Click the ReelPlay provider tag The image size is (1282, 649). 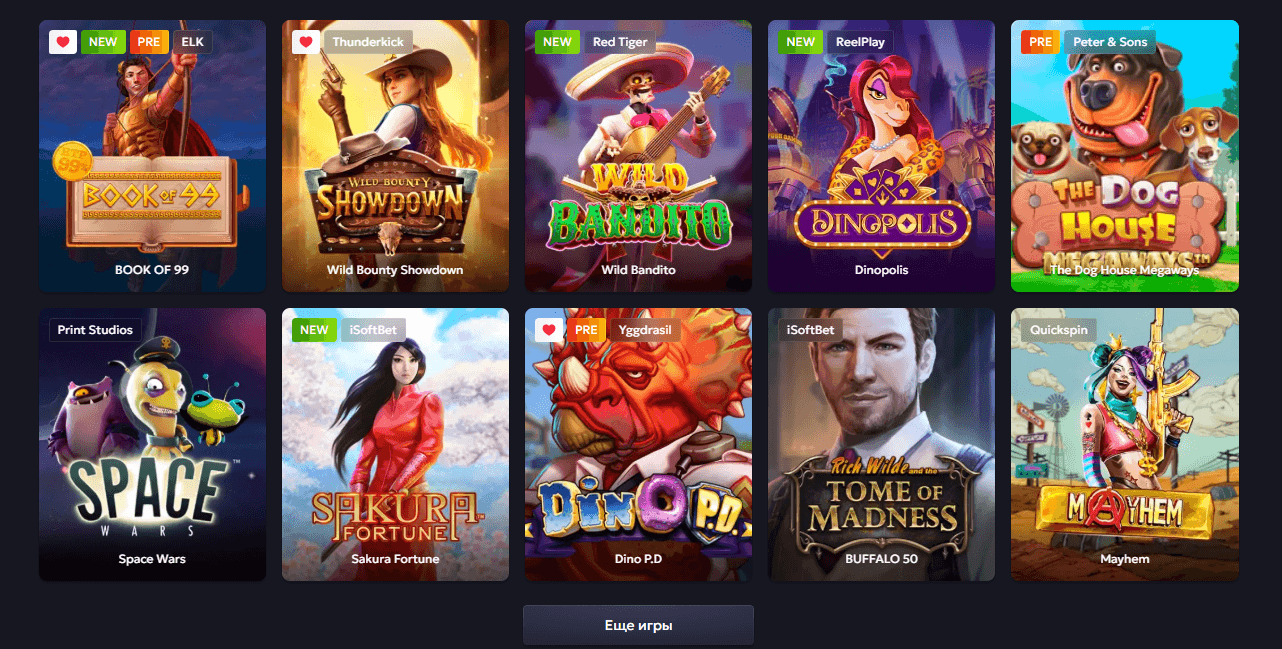tap(862, 42)
